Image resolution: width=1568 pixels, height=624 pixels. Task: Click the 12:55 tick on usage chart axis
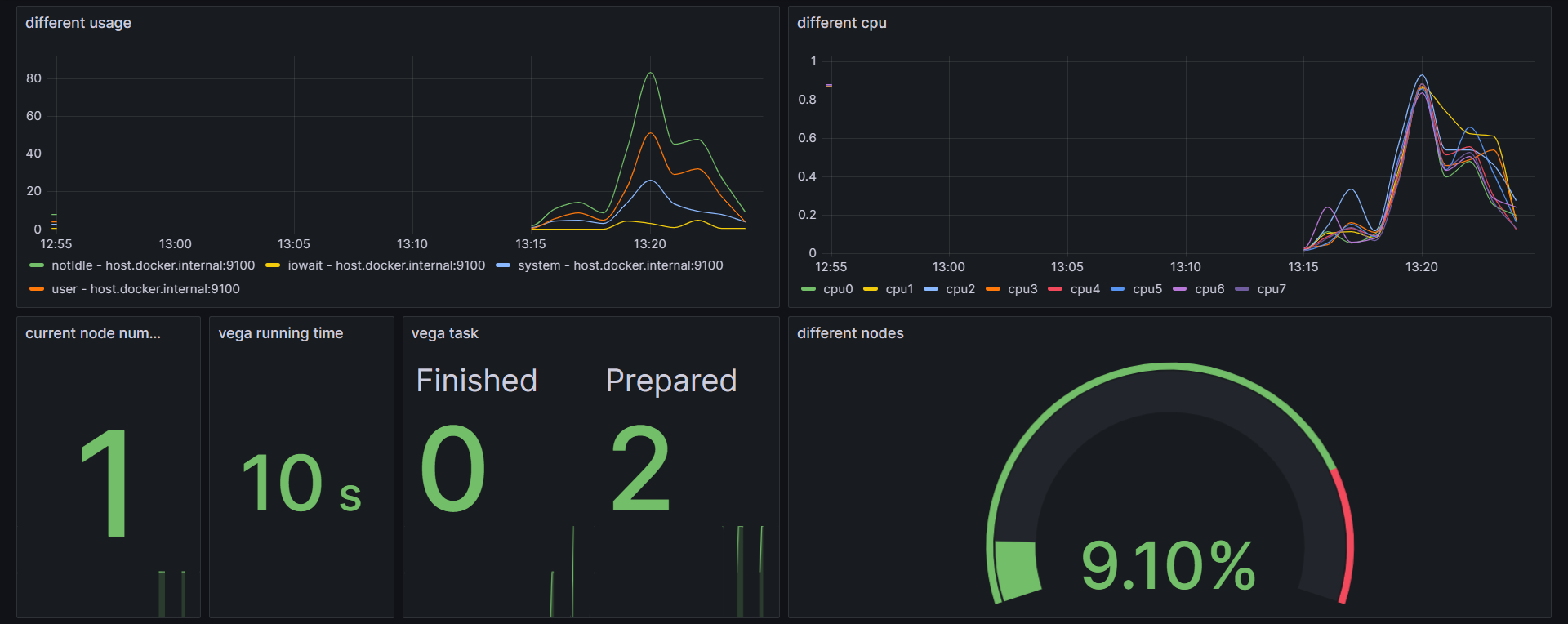(x=56, y=244)
